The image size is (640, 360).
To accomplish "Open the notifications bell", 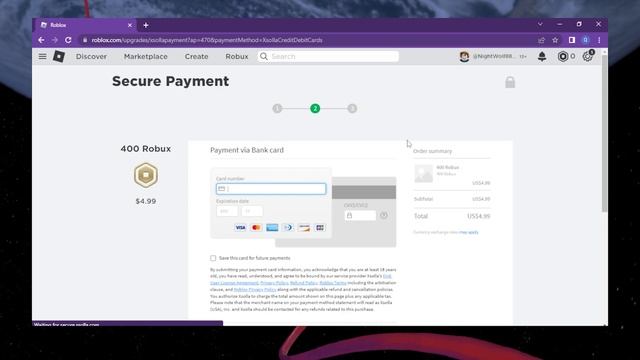I will [x=542, y=56].
